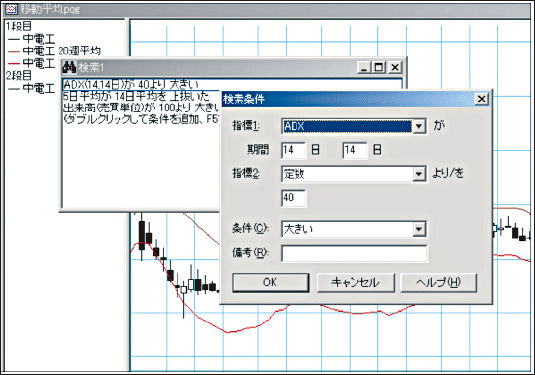Click the 備考(R) text field
This screenshot has height=375, width=535.
point(354,253)
